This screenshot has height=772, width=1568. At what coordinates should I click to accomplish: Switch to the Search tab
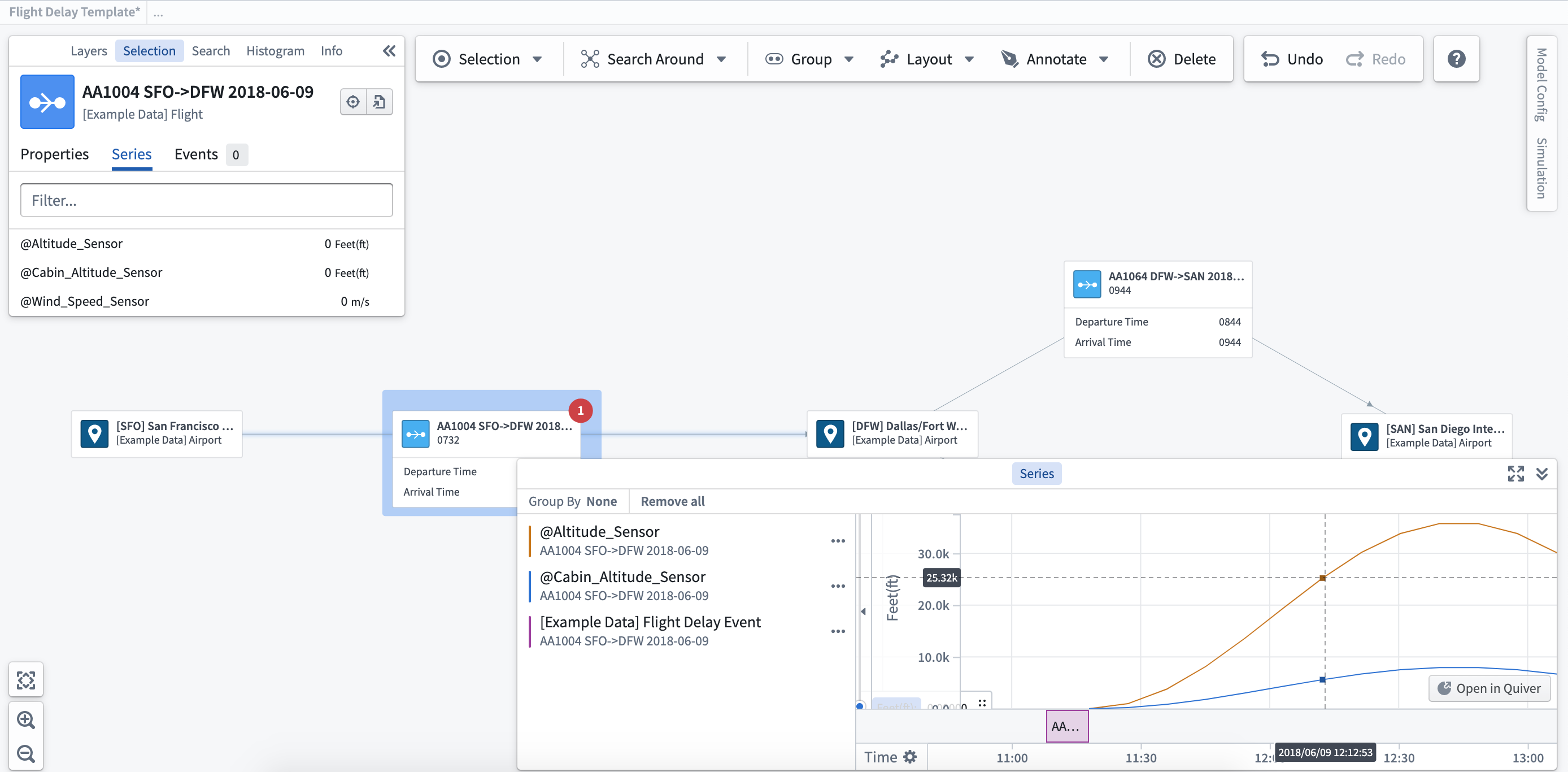[x=211, y=51]
